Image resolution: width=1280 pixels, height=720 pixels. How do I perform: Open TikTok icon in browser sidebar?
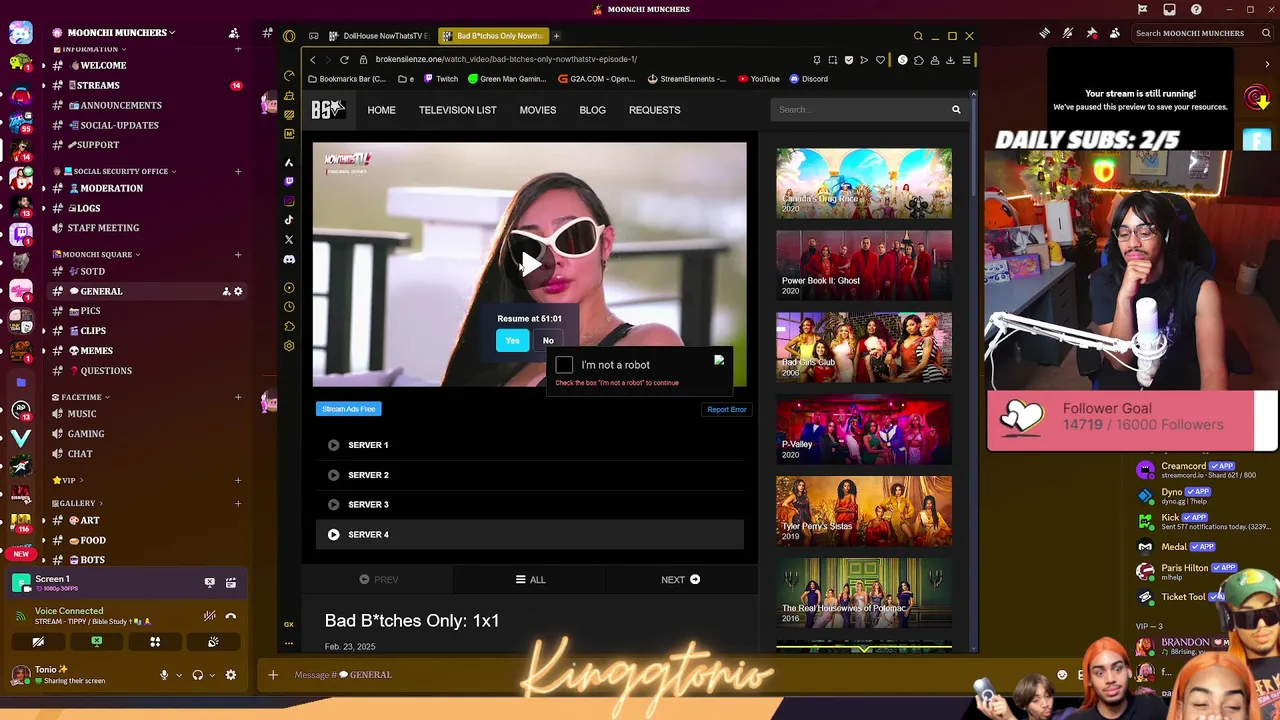point(289,220)
